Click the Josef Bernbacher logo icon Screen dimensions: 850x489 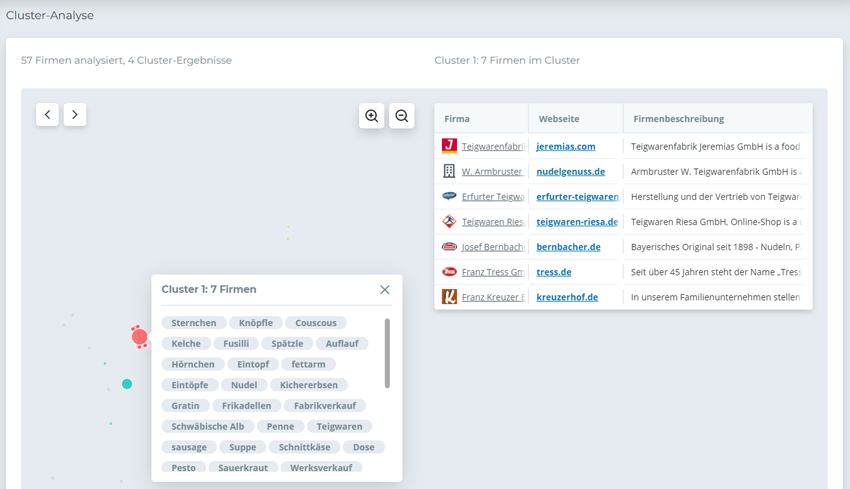click(x=449, y=247)
